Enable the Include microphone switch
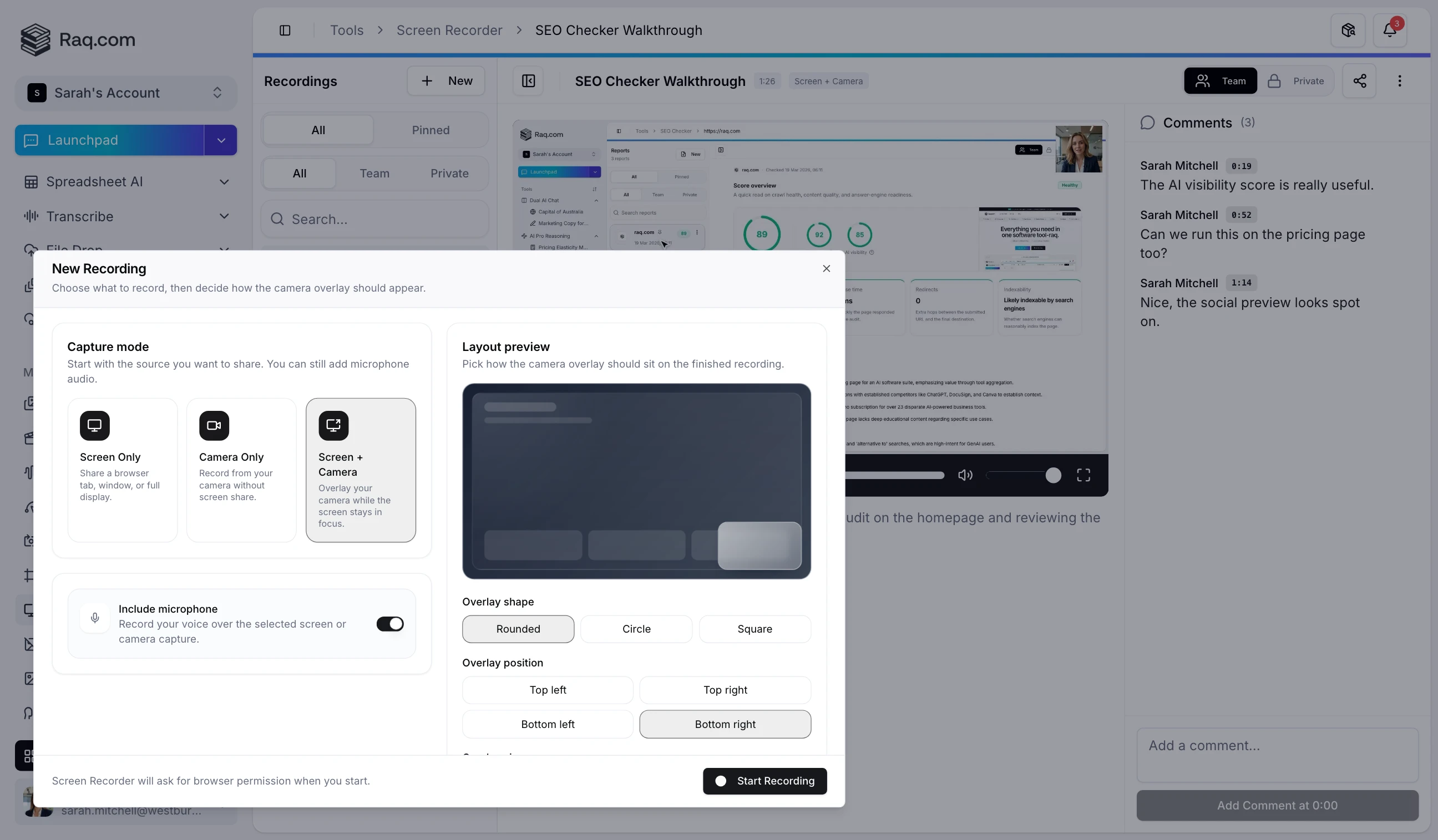 click(x=390, y=623)
